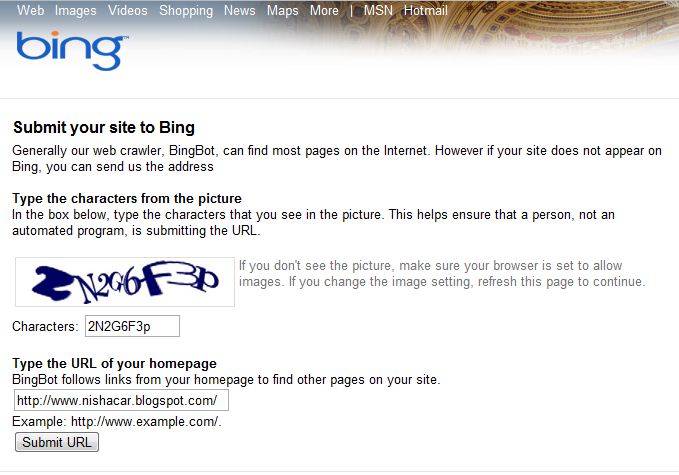Click the homepage URL text box

121,401
